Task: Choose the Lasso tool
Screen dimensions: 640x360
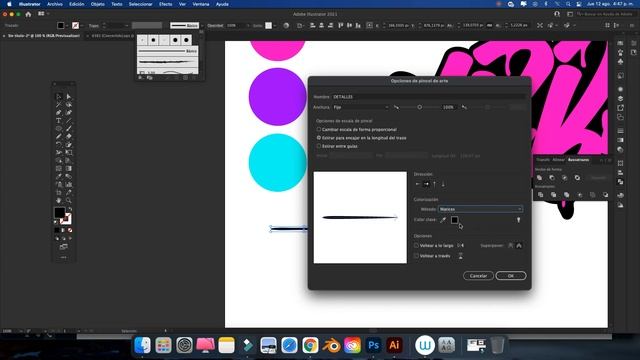Action: [69, 104]
